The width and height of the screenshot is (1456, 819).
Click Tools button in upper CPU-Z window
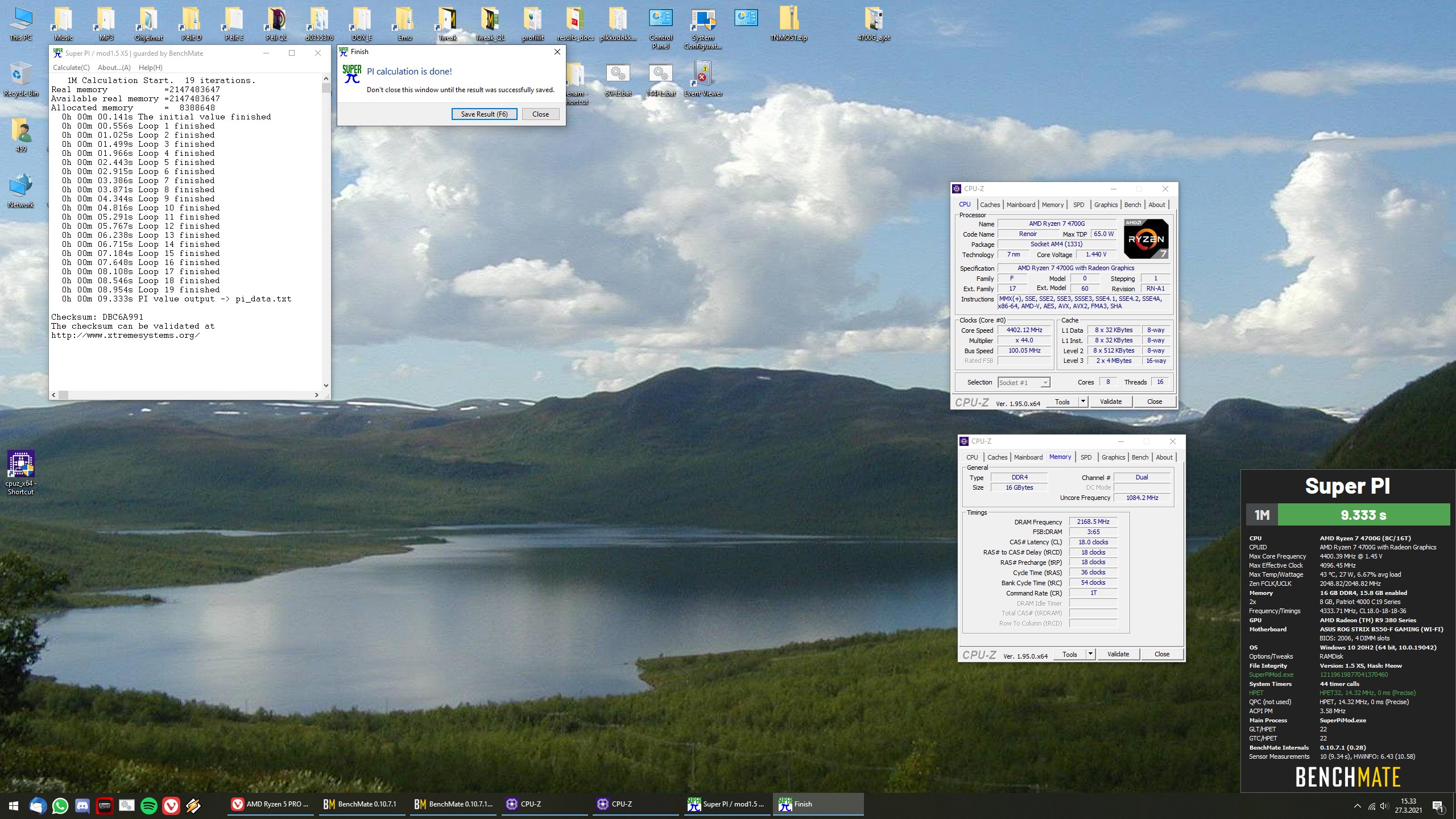click(x=1062, y=402)
